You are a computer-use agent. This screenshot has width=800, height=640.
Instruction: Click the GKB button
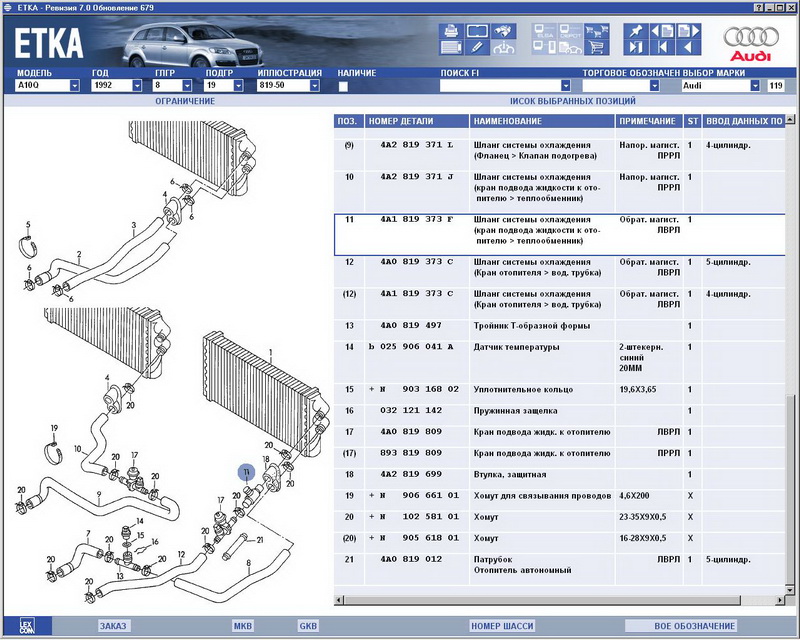click(x=308, y=626)
